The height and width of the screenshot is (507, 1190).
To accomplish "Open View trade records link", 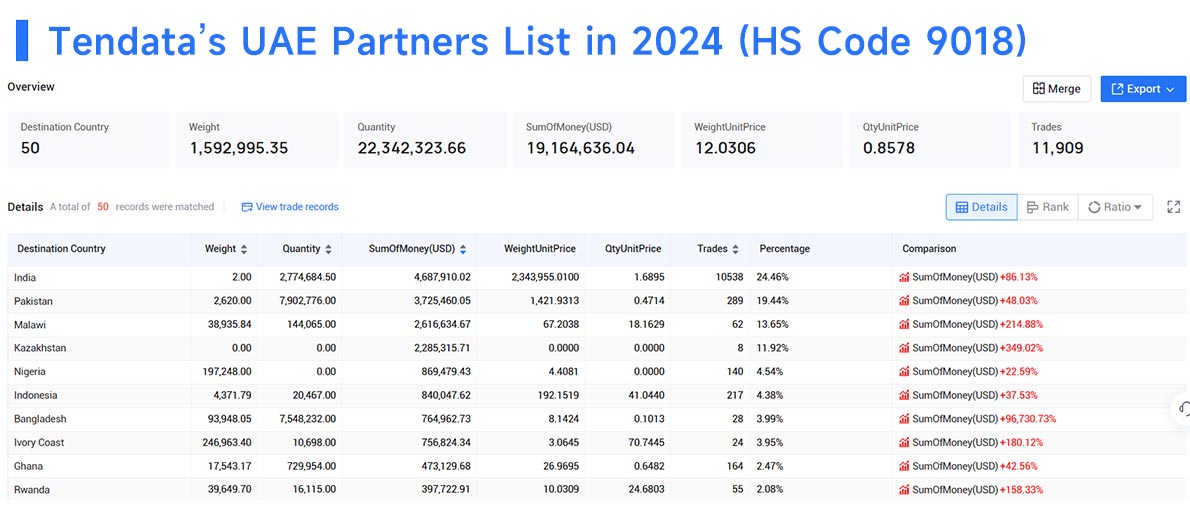I will pyautogui.click(x=290, y=206).
